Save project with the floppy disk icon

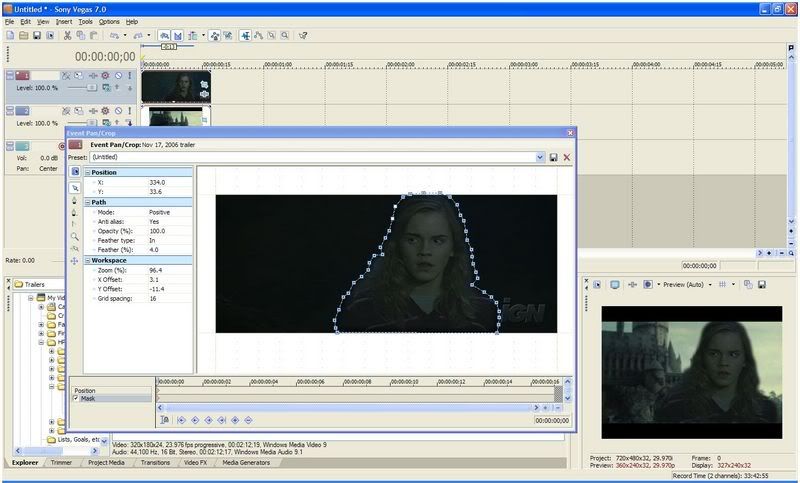tap(37, 35)
